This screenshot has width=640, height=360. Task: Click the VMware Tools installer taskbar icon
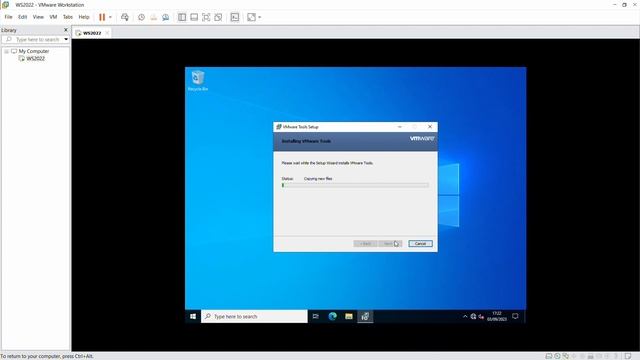365,316
